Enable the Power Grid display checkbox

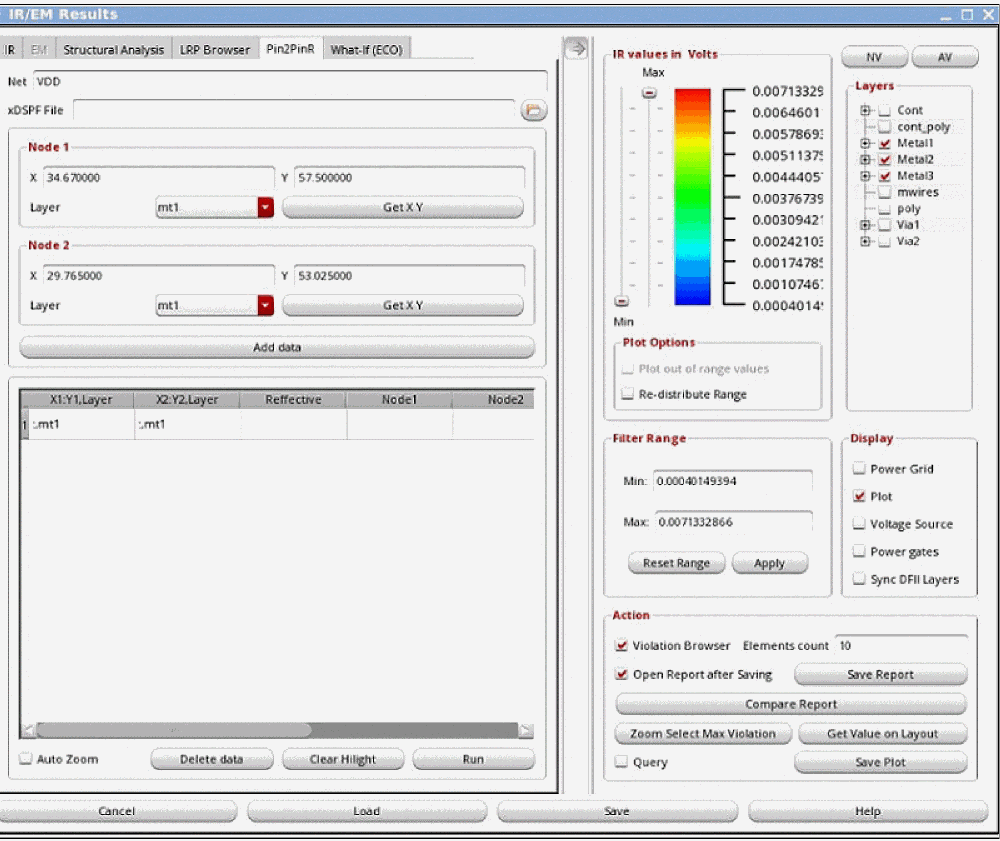tap(859, 469)
